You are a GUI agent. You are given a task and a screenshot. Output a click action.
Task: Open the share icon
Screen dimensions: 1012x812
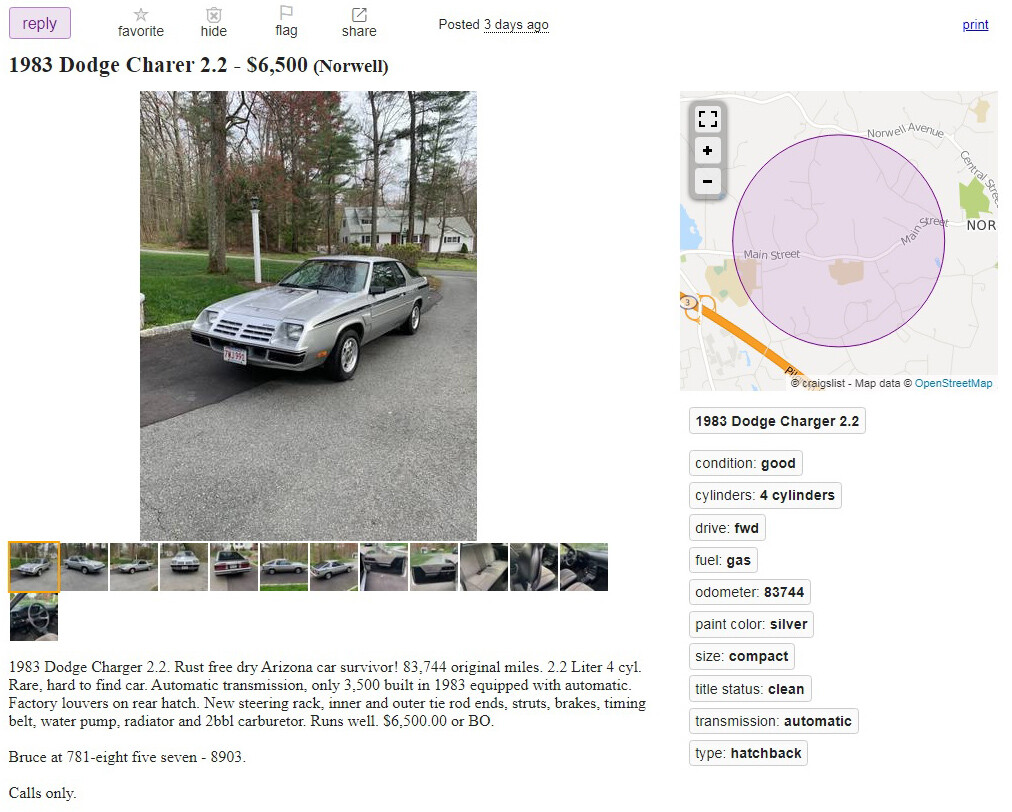pyautogui.click(x=359, y=15)
